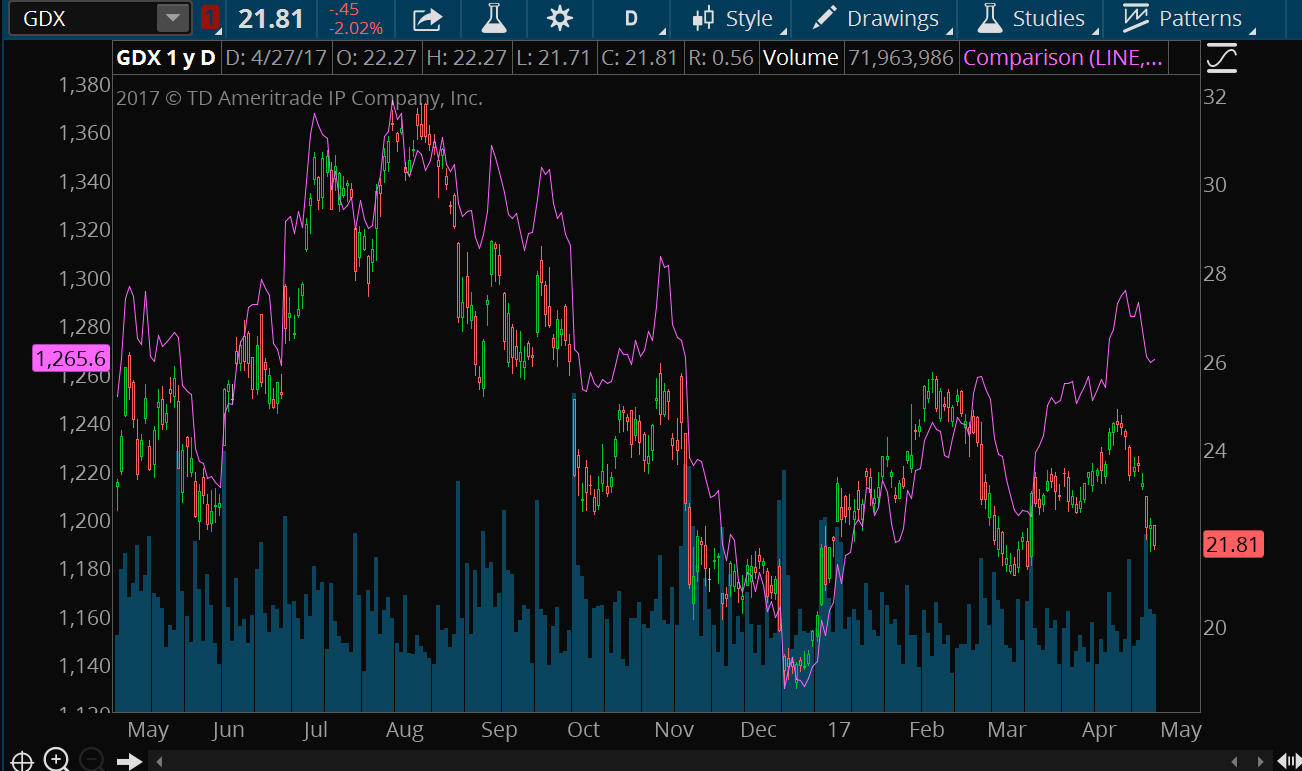Click the large 21.81 last price in toolbar
1302x771 pixels.
click(x=271, y=18)
